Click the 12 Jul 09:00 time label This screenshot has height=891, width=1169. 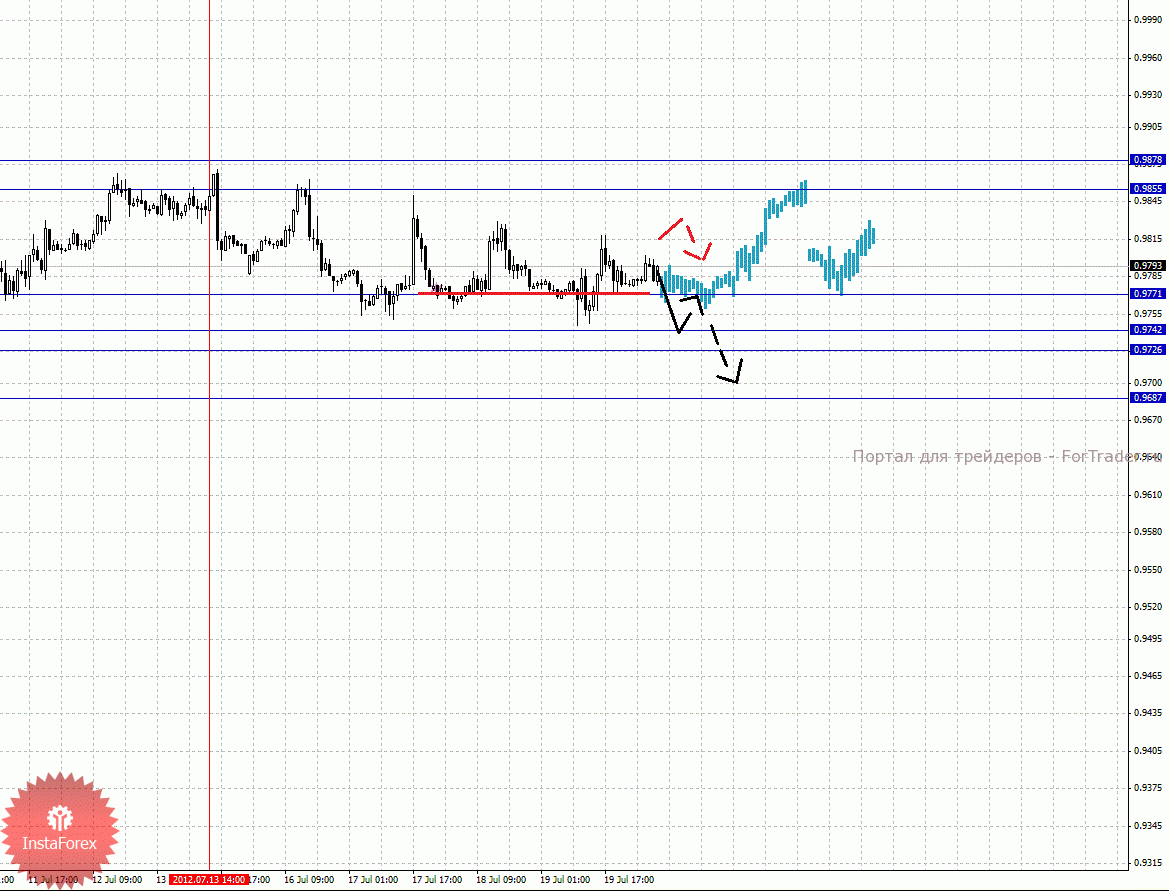(x=116, y=880)
